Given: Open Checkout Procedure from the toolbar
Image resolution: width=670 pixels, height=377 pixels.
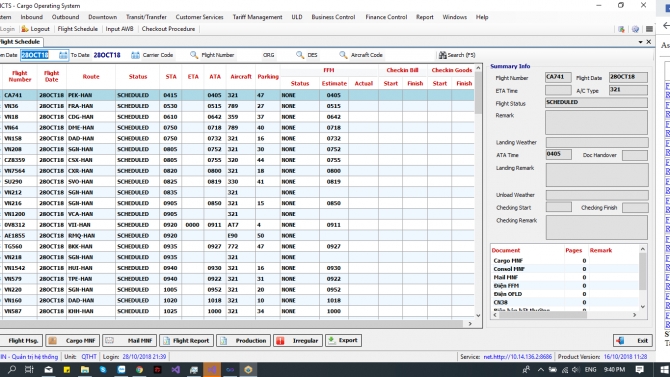Looking at the screenshot, I should click(168, 29).
